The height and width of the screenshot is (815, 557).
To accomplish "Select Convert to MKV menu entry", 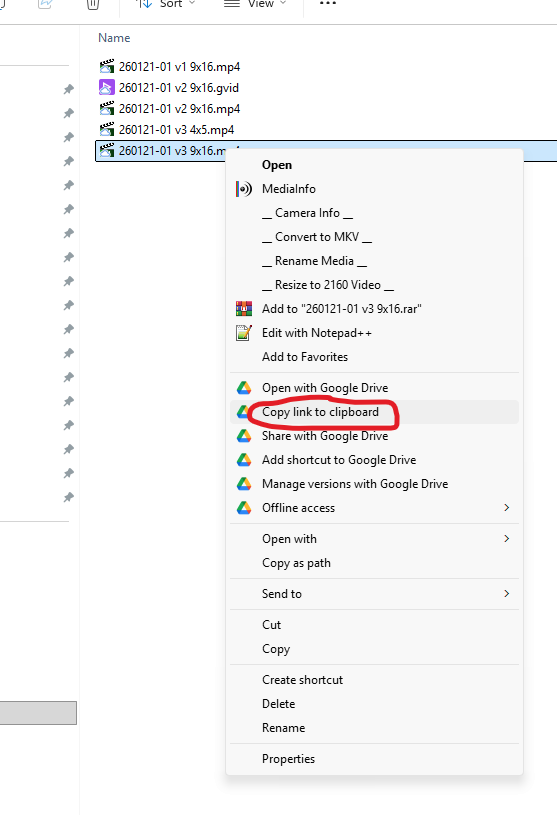I will (374, 236).
